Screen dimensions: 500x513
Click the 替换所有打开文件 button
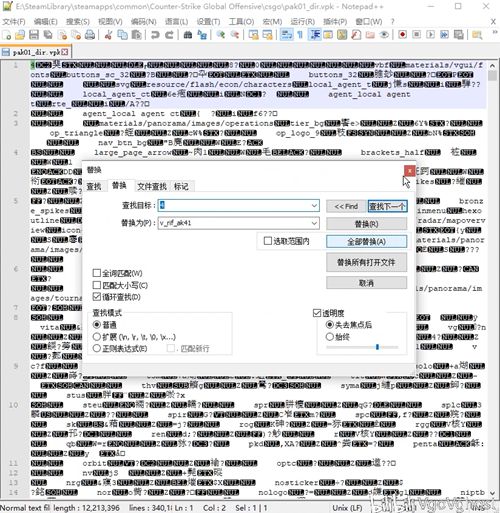coord(366,262)
